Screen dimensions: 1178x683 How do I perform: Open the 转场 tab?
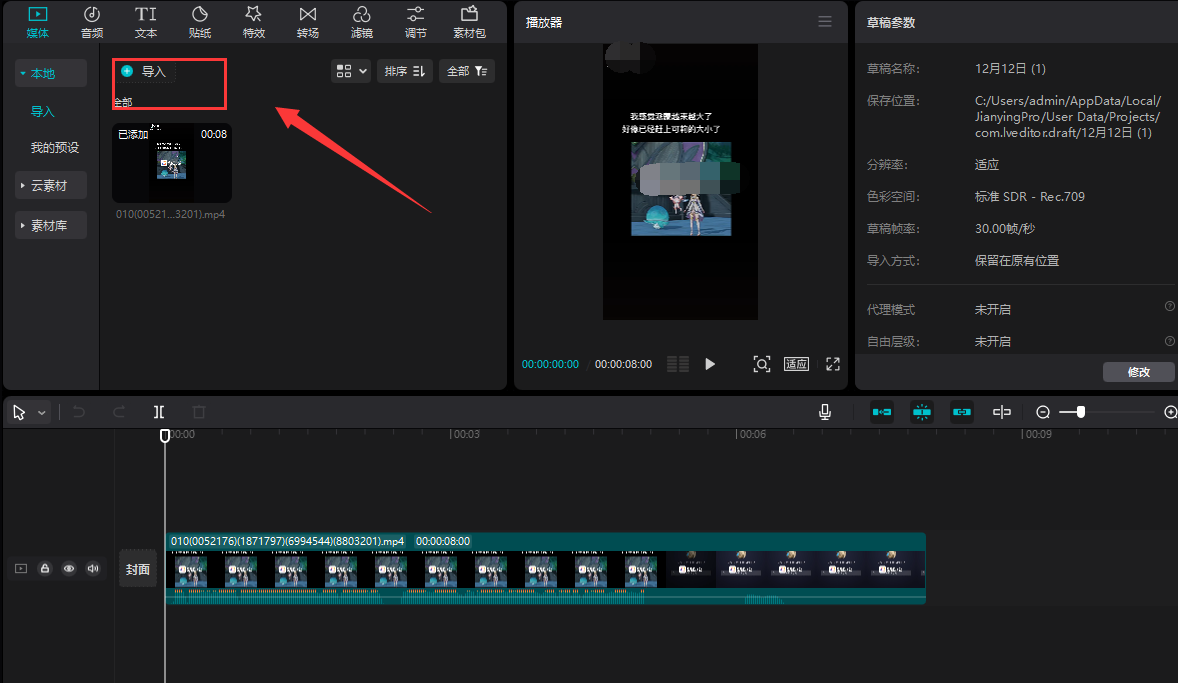(x=308, y=21)
